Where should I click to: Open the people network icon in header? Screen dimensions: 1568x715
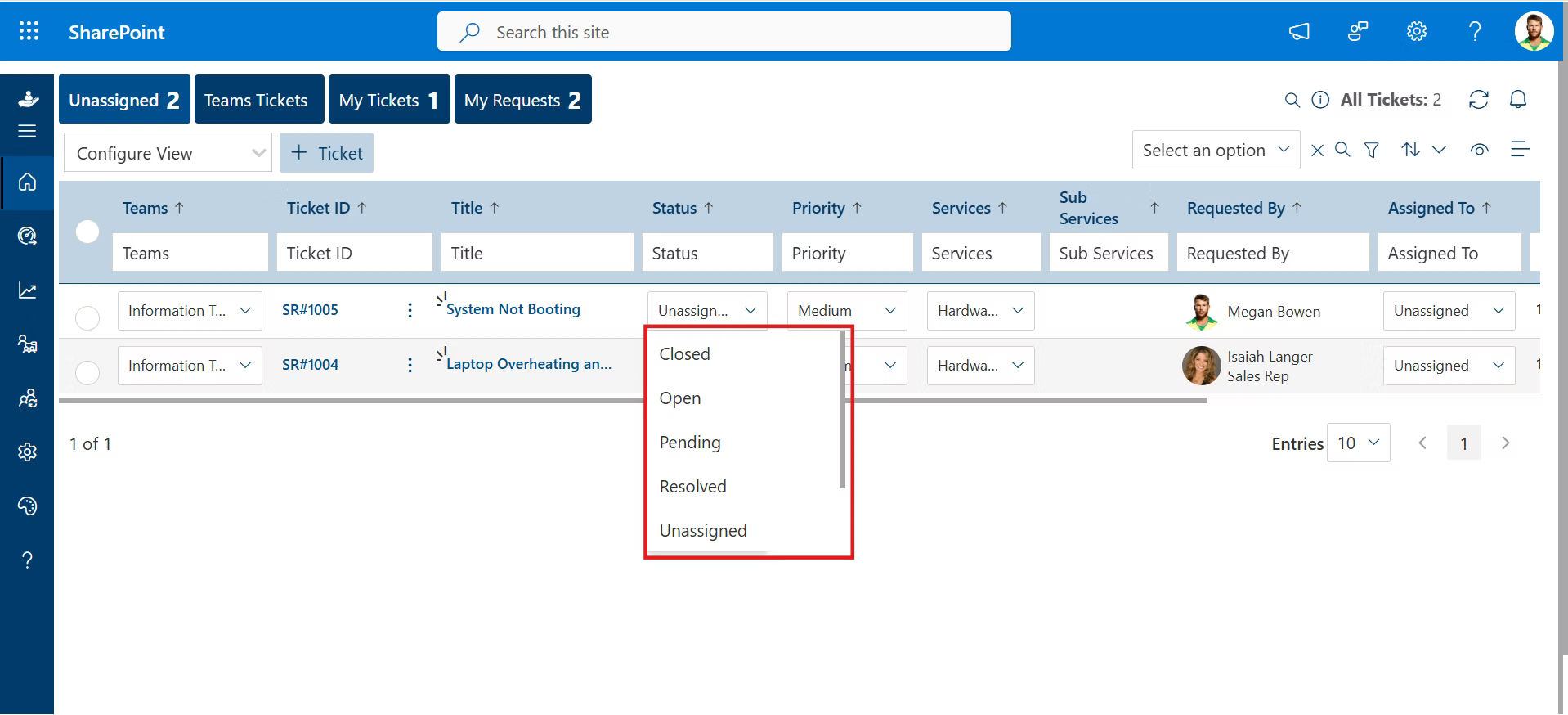point(1358,32)
